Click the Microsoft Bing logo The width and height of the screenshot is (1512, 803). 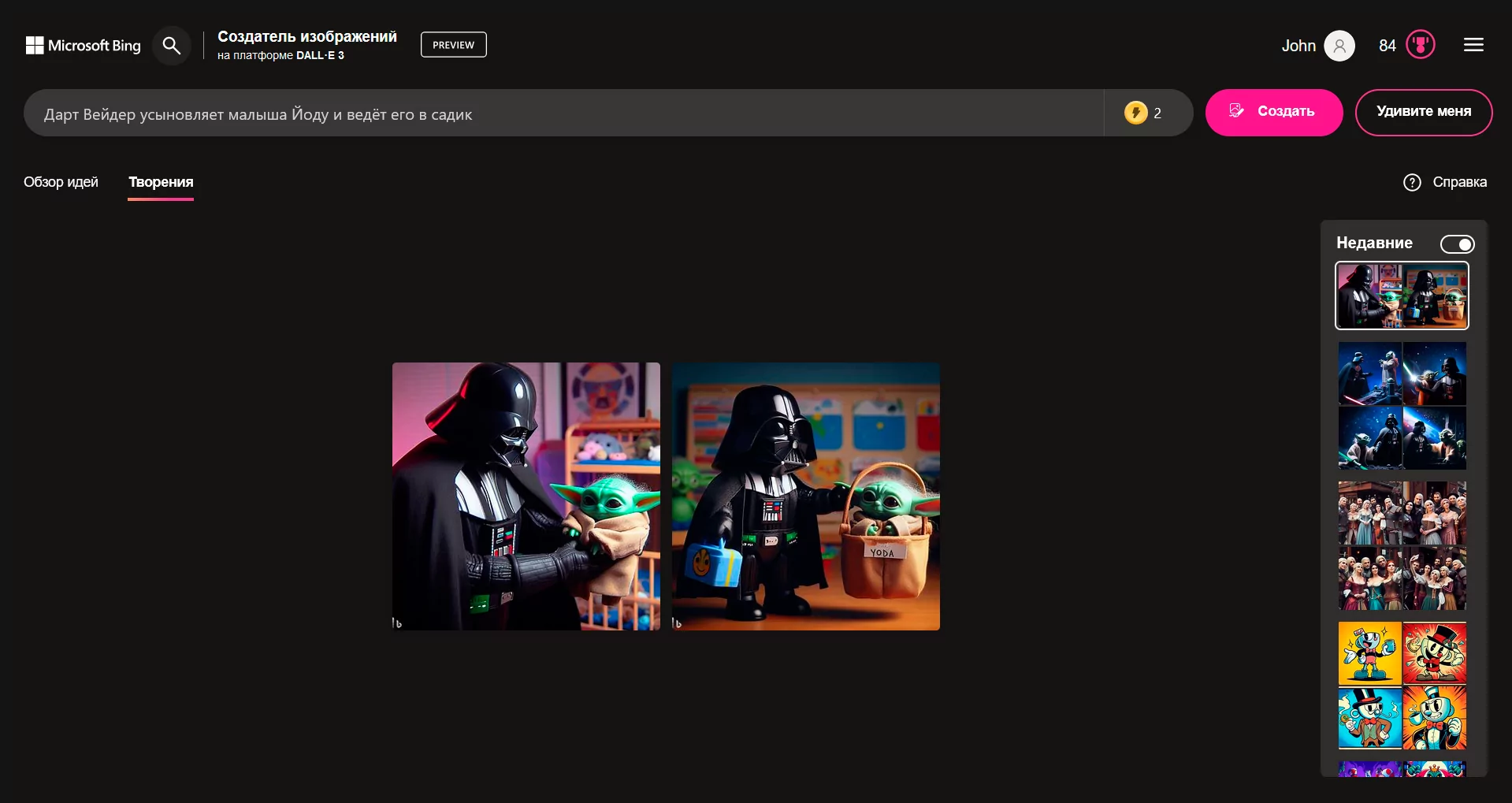(83, 46)
